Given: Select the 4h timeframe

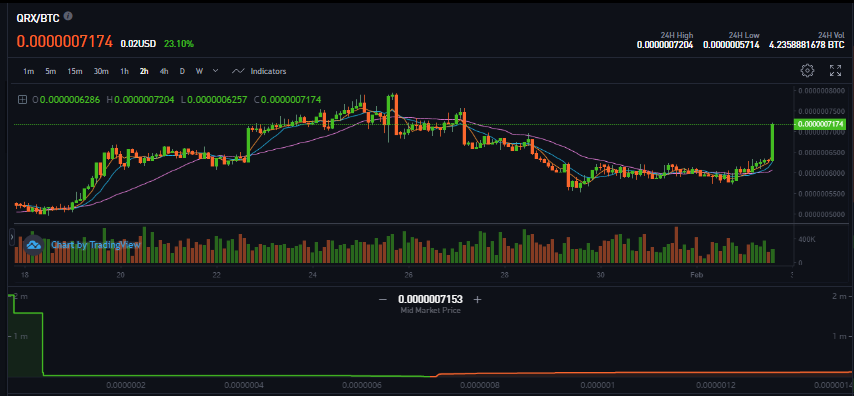Looking at the screenshot, I should coord(164,71).
